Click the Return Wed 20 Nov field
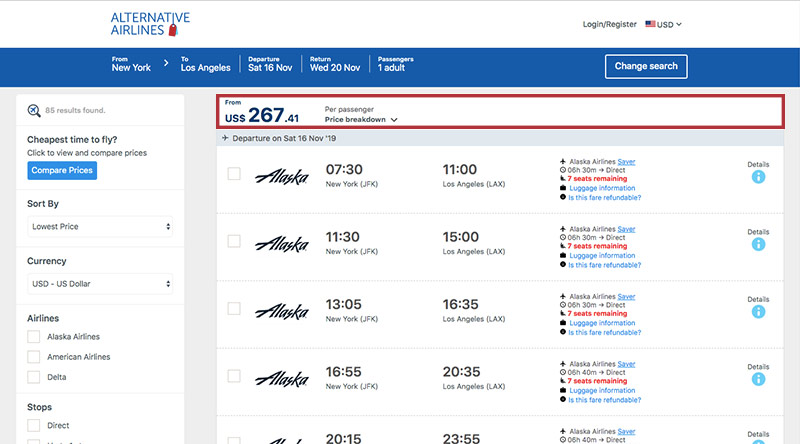This screenshot has height=444, width=800. pyautogui.click(x=335, y=64)
